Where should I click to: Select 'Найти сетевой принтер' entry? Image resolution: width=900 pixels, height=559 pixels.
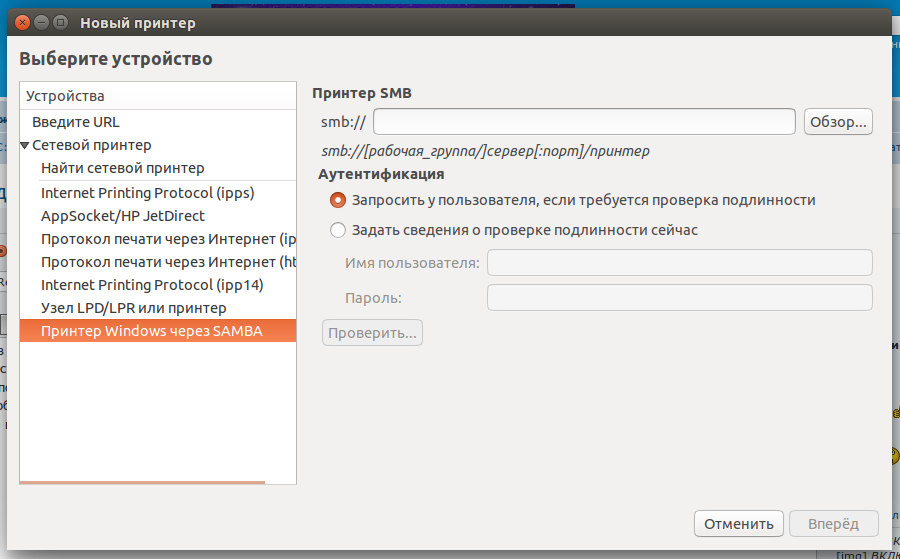122,168
